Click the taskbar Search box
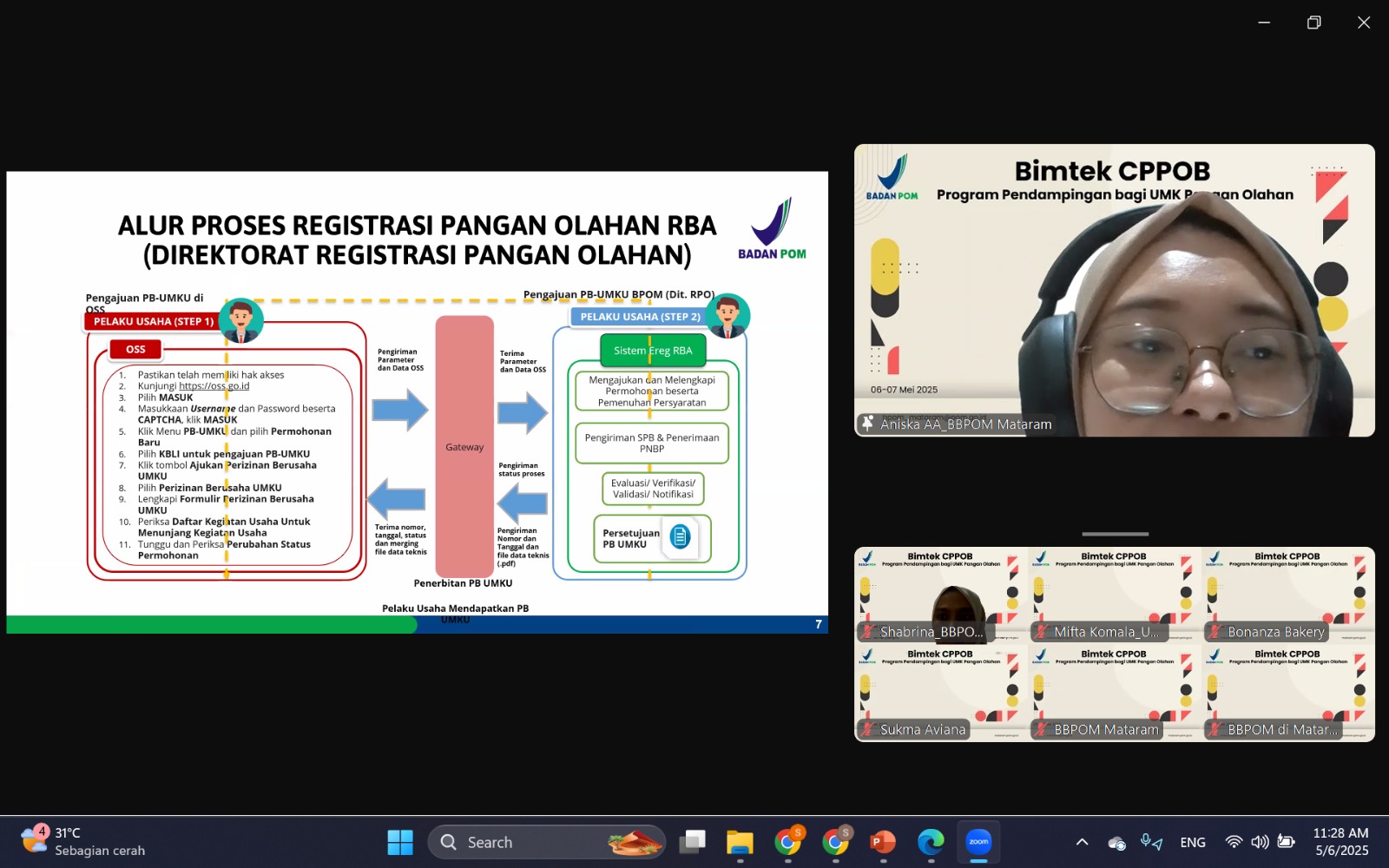 (x=546, y=842)
